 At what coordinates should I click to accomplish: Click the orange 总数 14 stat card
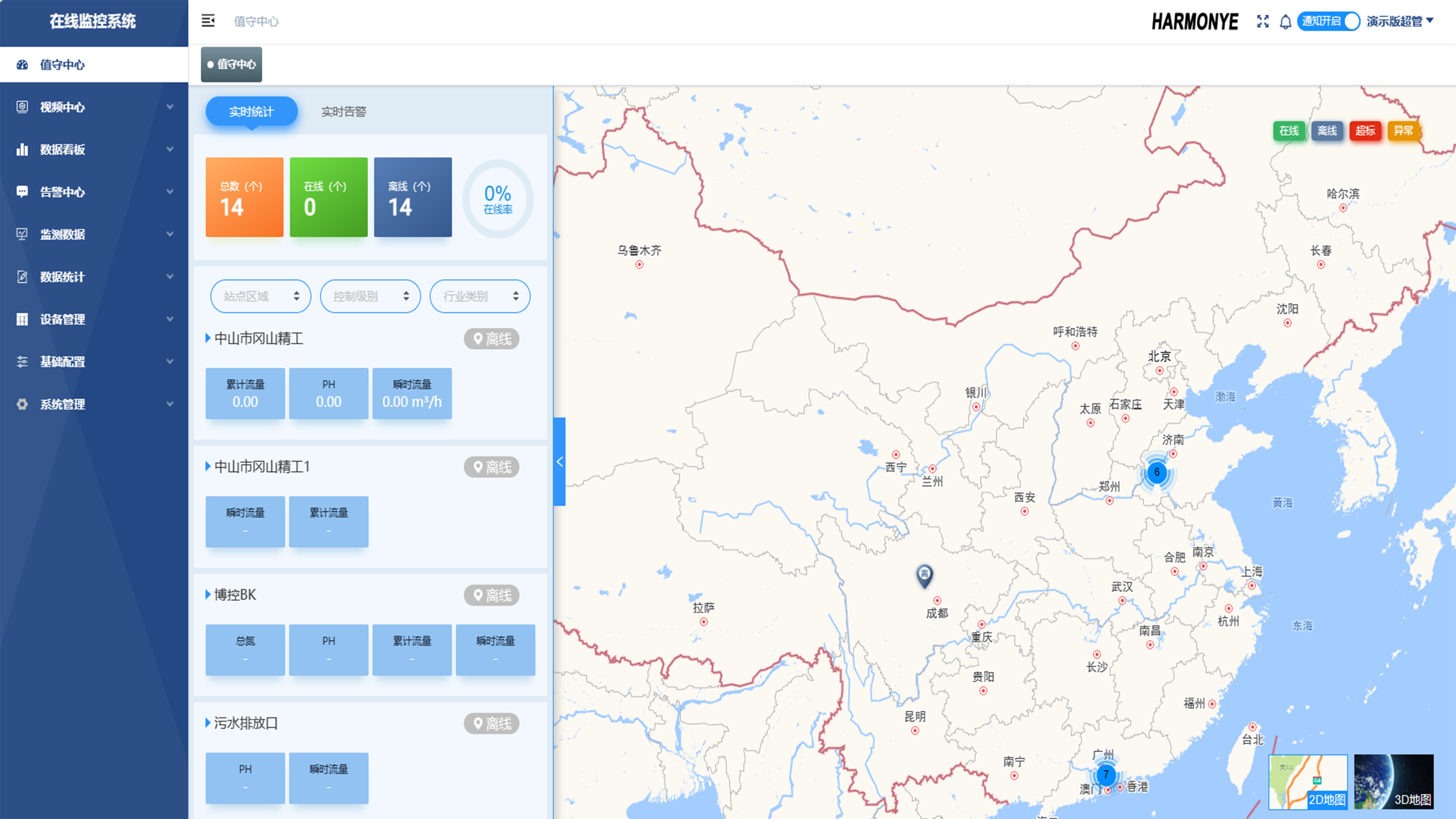[x=244, y=197]
